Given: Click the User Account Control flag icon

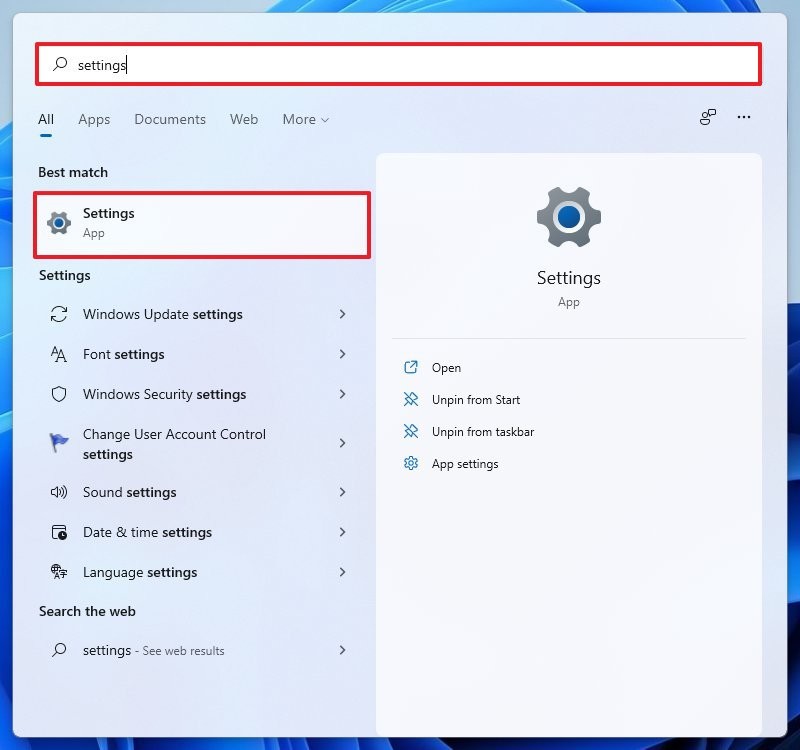Looking at the screenshot, I should [59, 442].
